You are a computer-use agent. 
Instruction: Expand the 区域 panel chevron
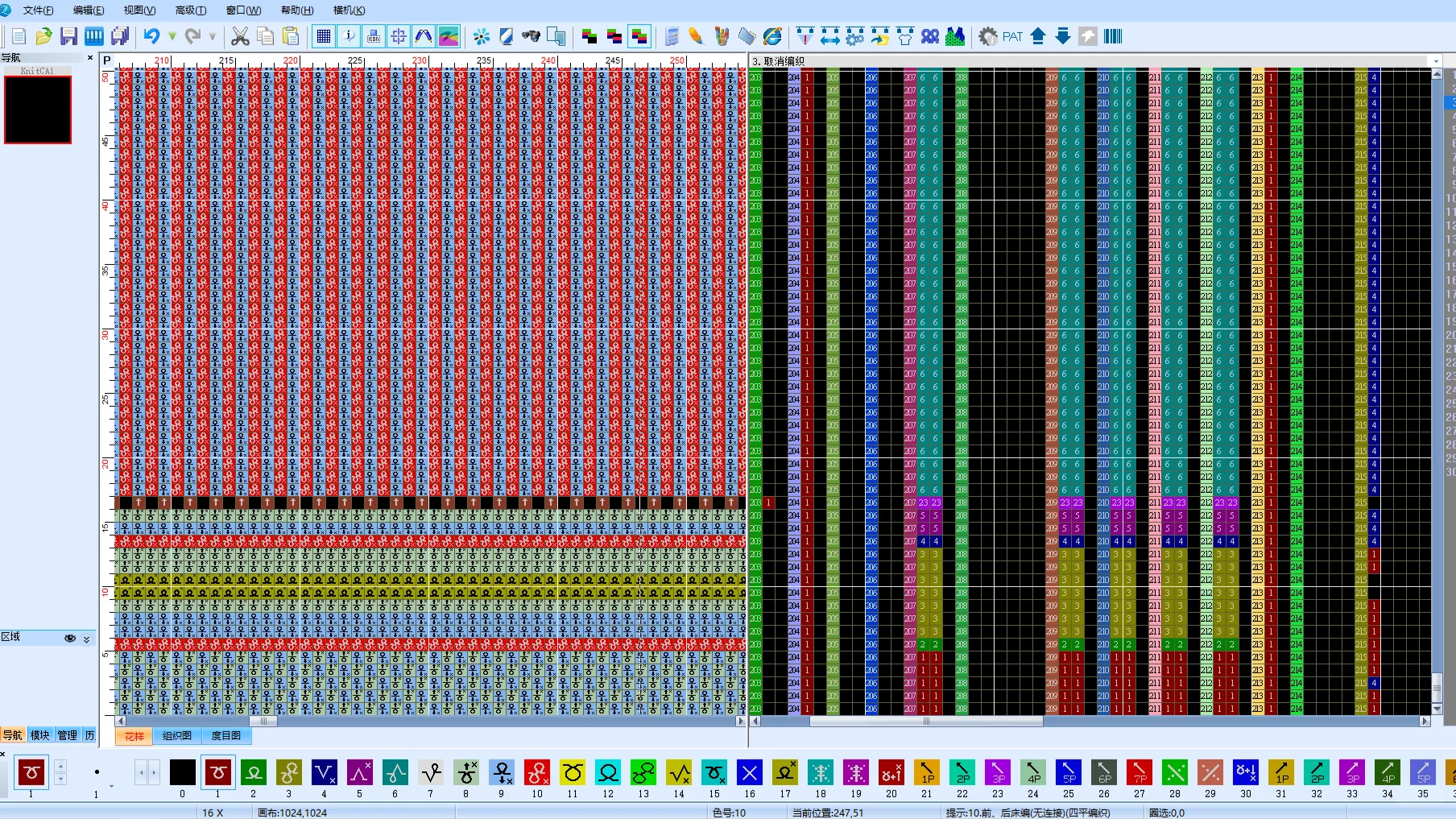pos(87,639)
